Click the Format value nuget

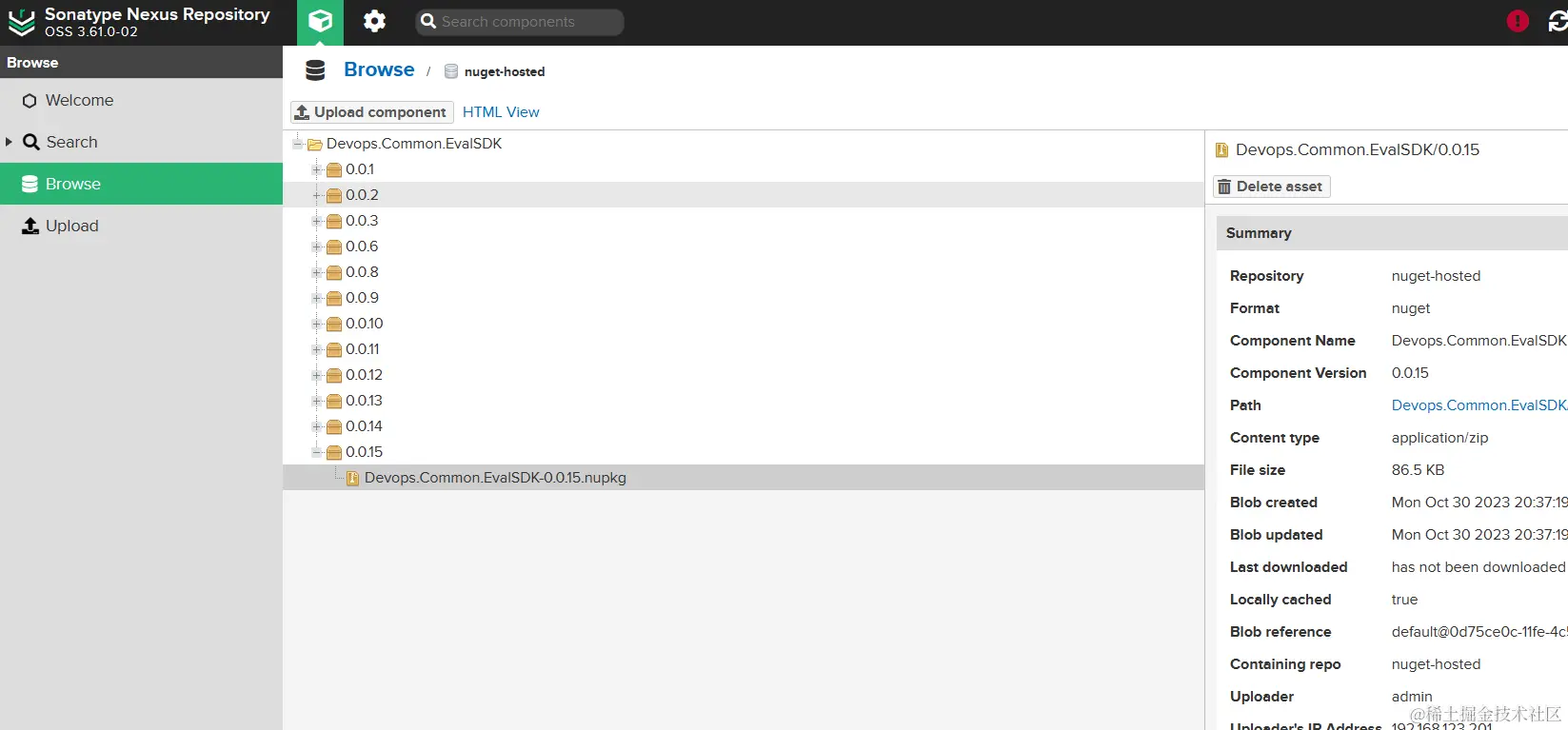(1411, 308)
